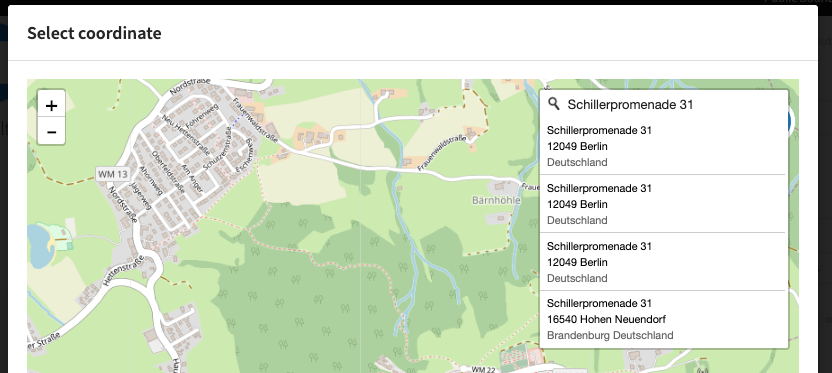Click the Jägerweg street label
This screenshot has height=373, width=832.
(x=141, y=195)
